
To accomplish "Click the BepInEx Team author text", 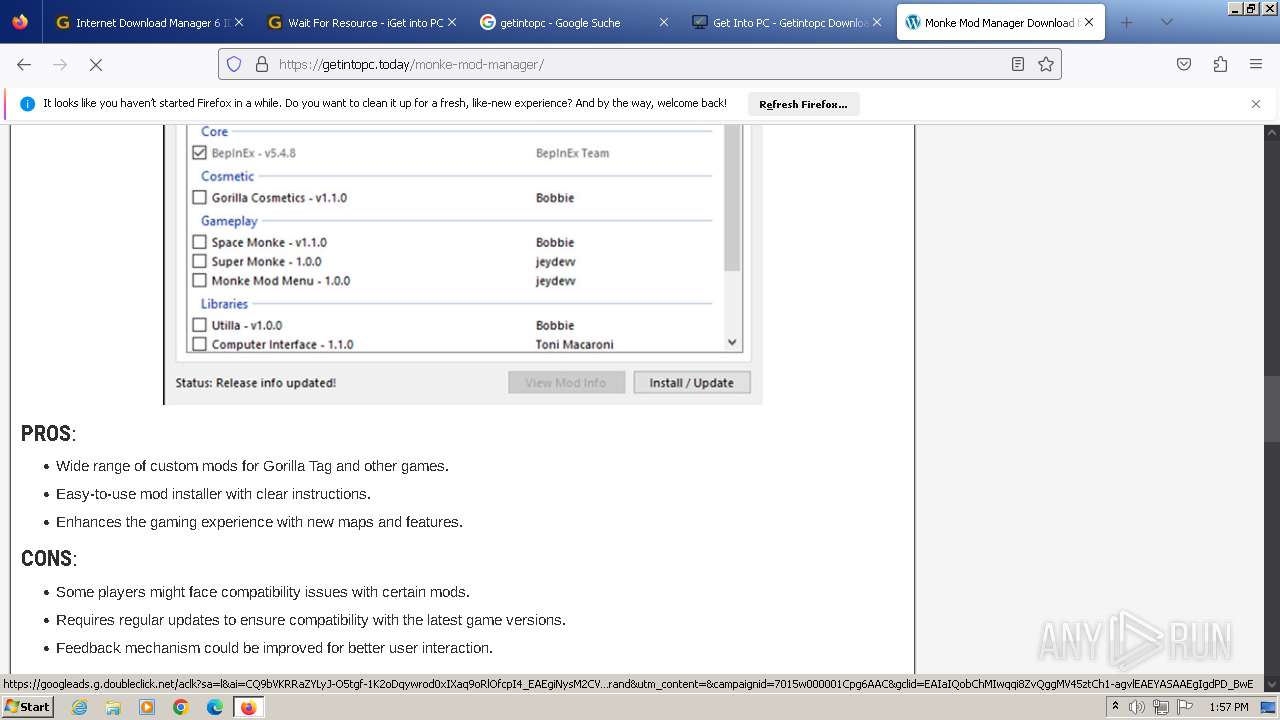I will 573,153.
